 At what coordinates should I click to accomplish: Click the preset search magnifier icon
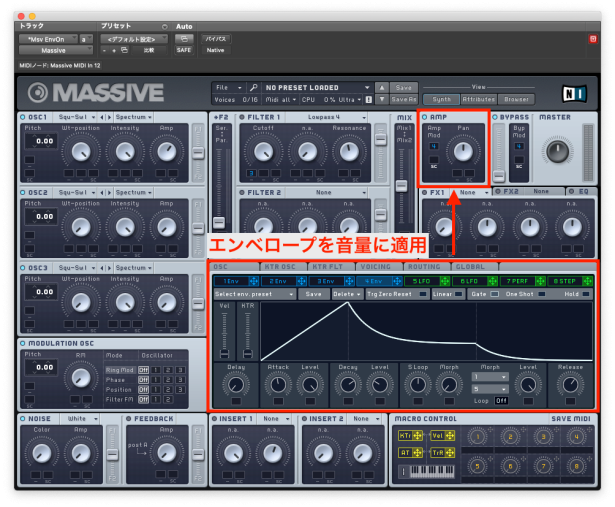[254, 88]
